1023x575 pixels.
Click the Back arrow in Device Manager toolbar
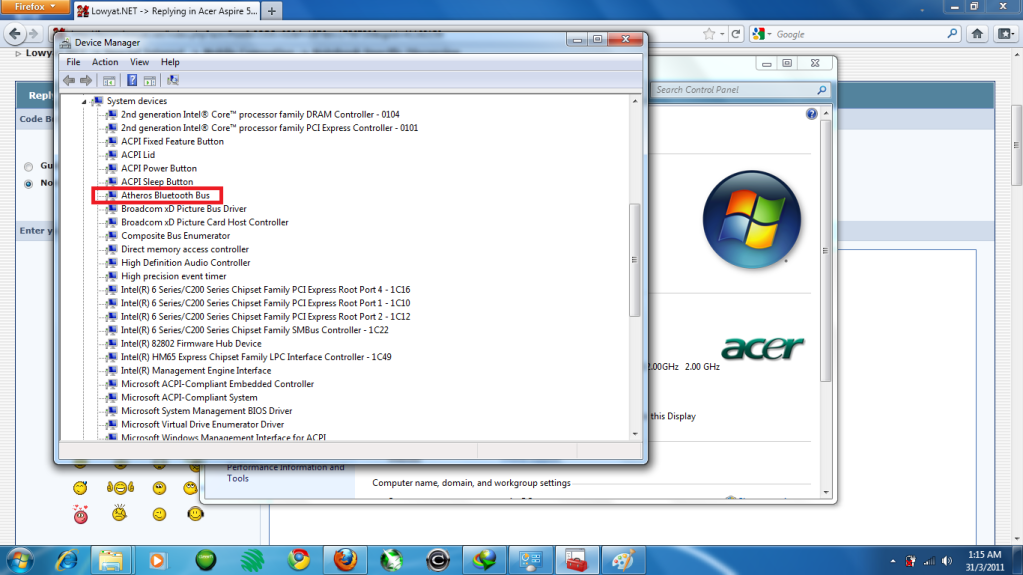pos(68,80)
